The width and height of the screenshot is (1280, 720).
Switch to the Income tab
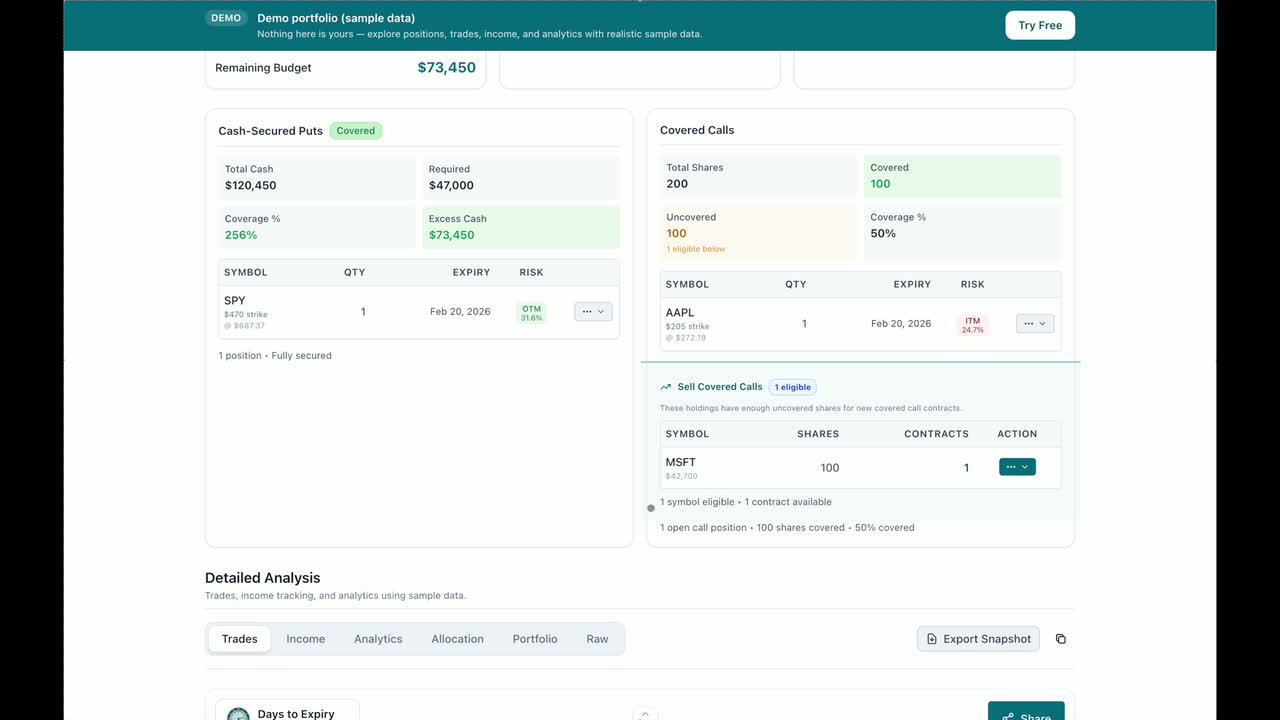tap(305, 639)
